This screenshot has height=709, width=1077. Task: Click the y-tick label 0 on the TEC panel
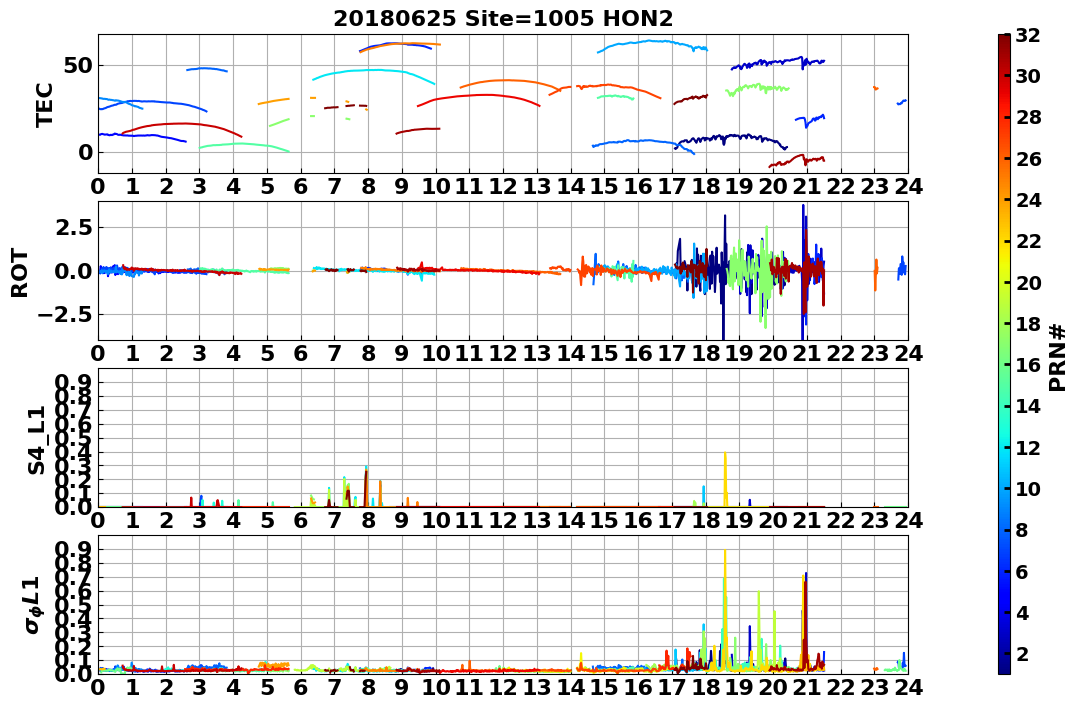(85, 152)
